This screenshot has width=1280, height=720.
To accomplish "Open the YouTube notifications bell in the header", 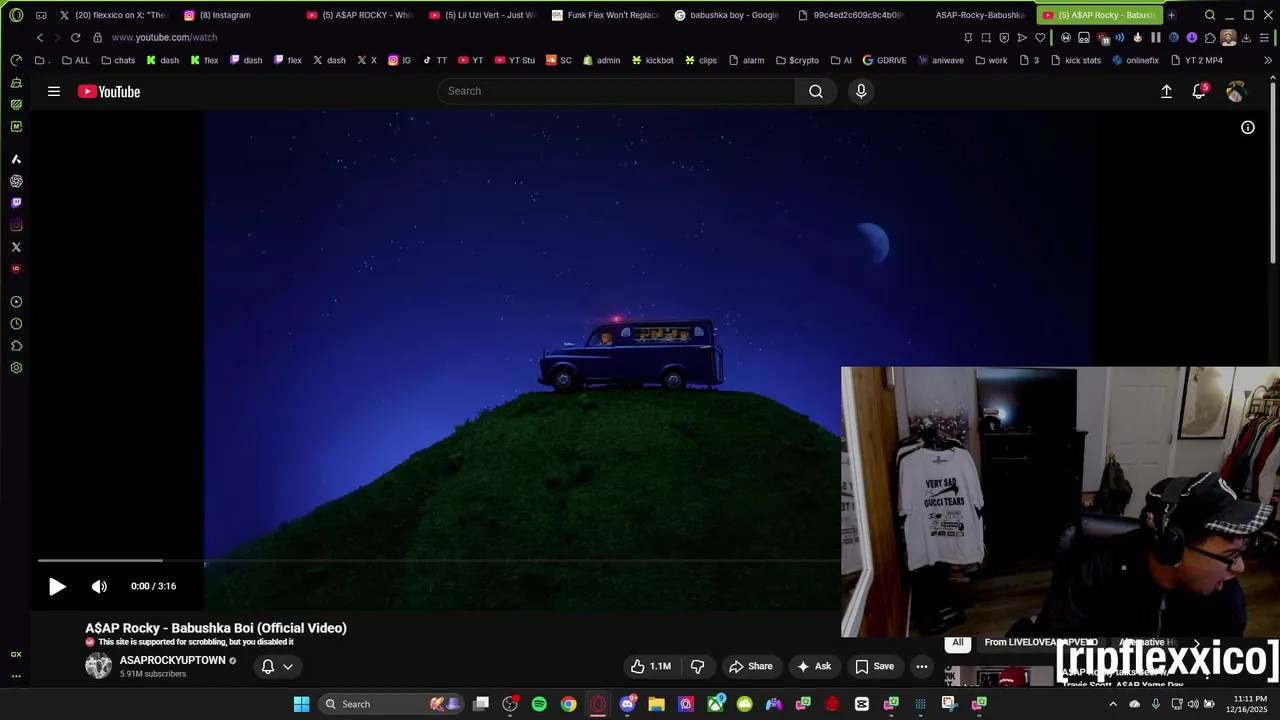I will [x=1199, y=91].
